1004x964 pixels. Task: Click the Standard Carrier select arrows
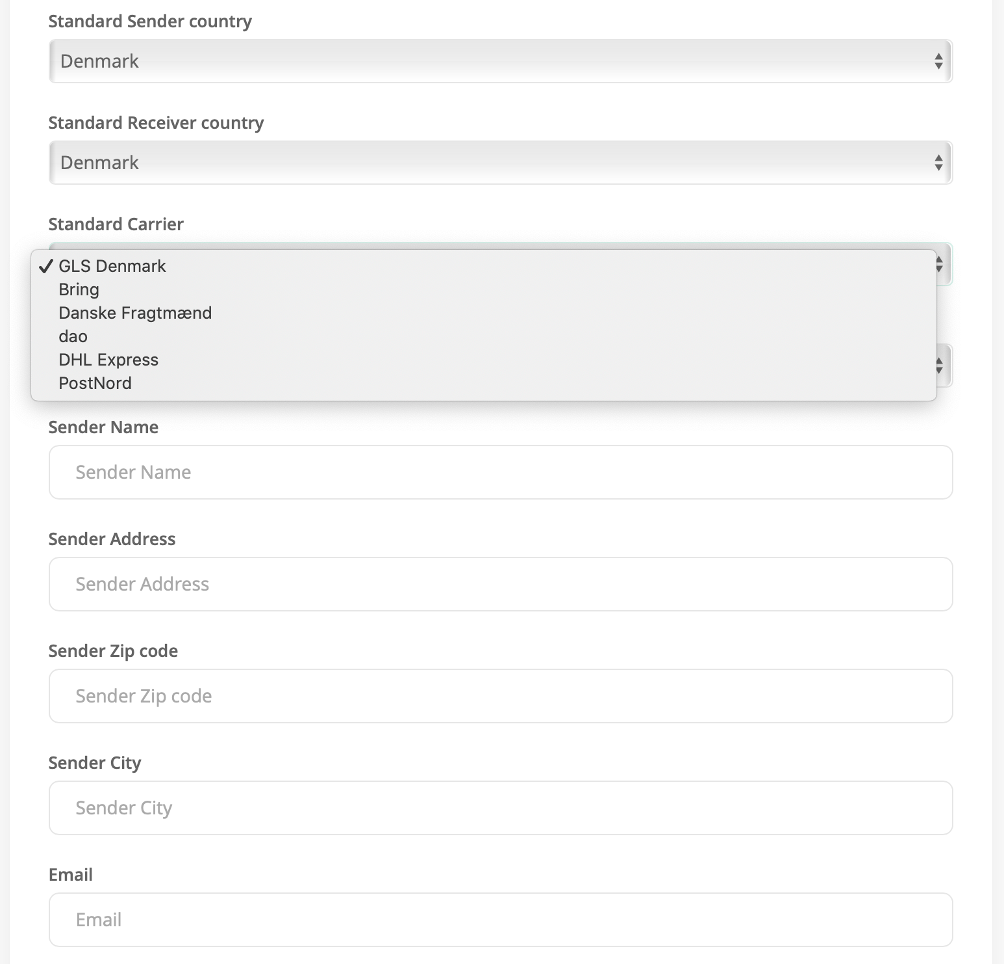pos(939,264)
